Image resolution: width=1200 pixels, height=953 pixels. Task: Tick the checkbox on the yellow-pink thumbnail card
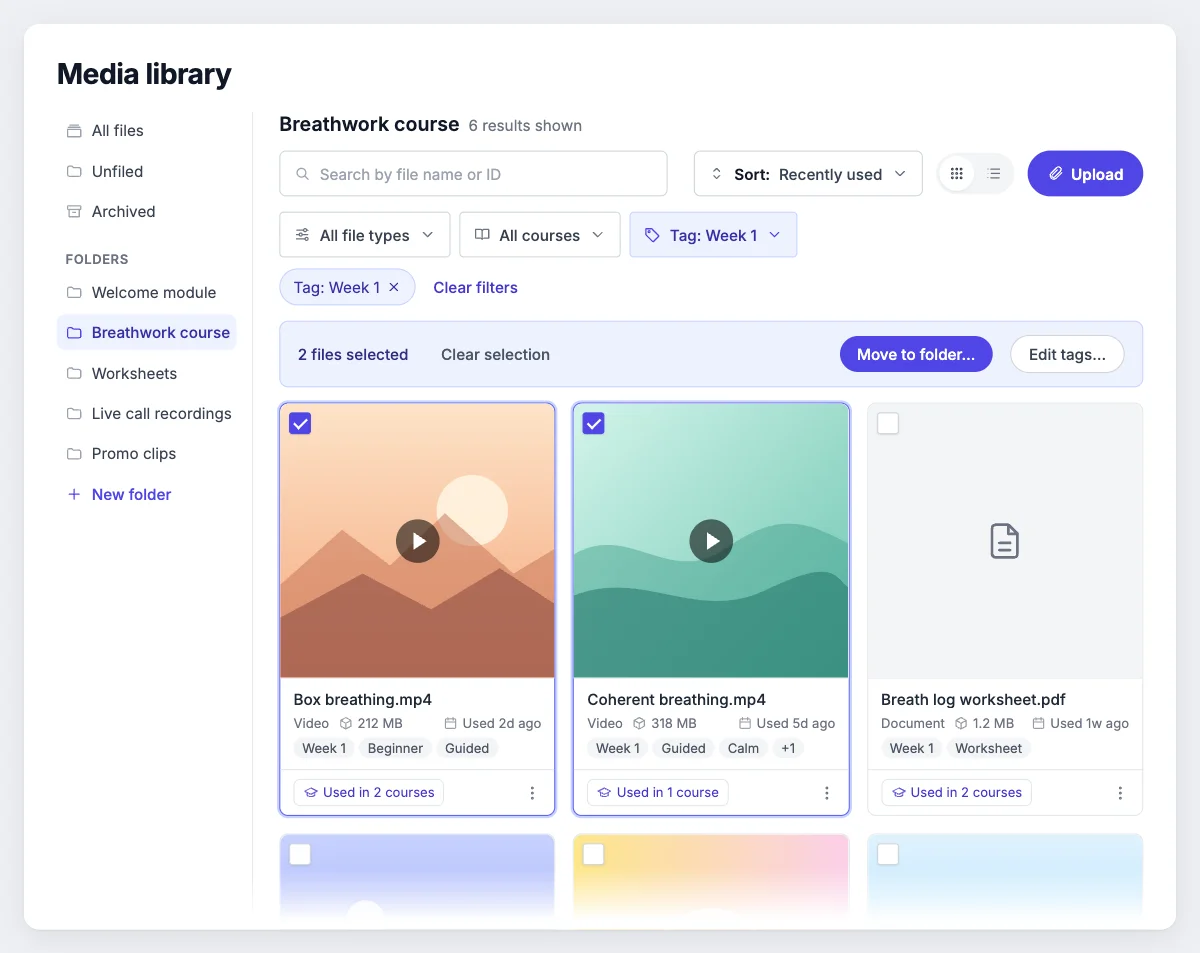coord(594,854)
